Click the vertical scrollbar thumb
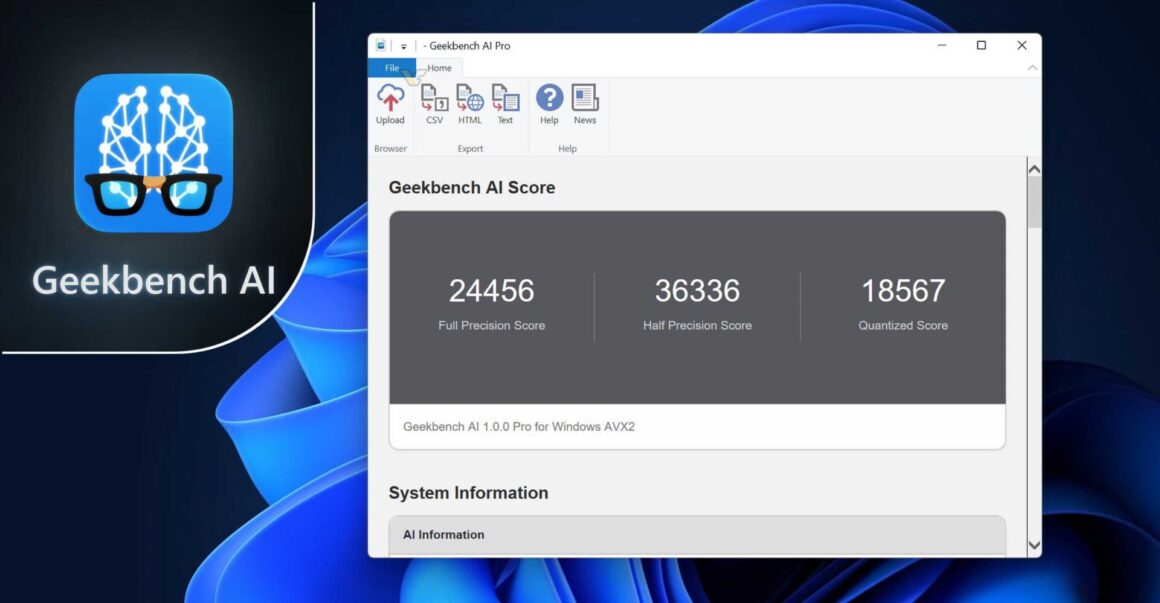The image size is (1160, 603). [1034, 203]
